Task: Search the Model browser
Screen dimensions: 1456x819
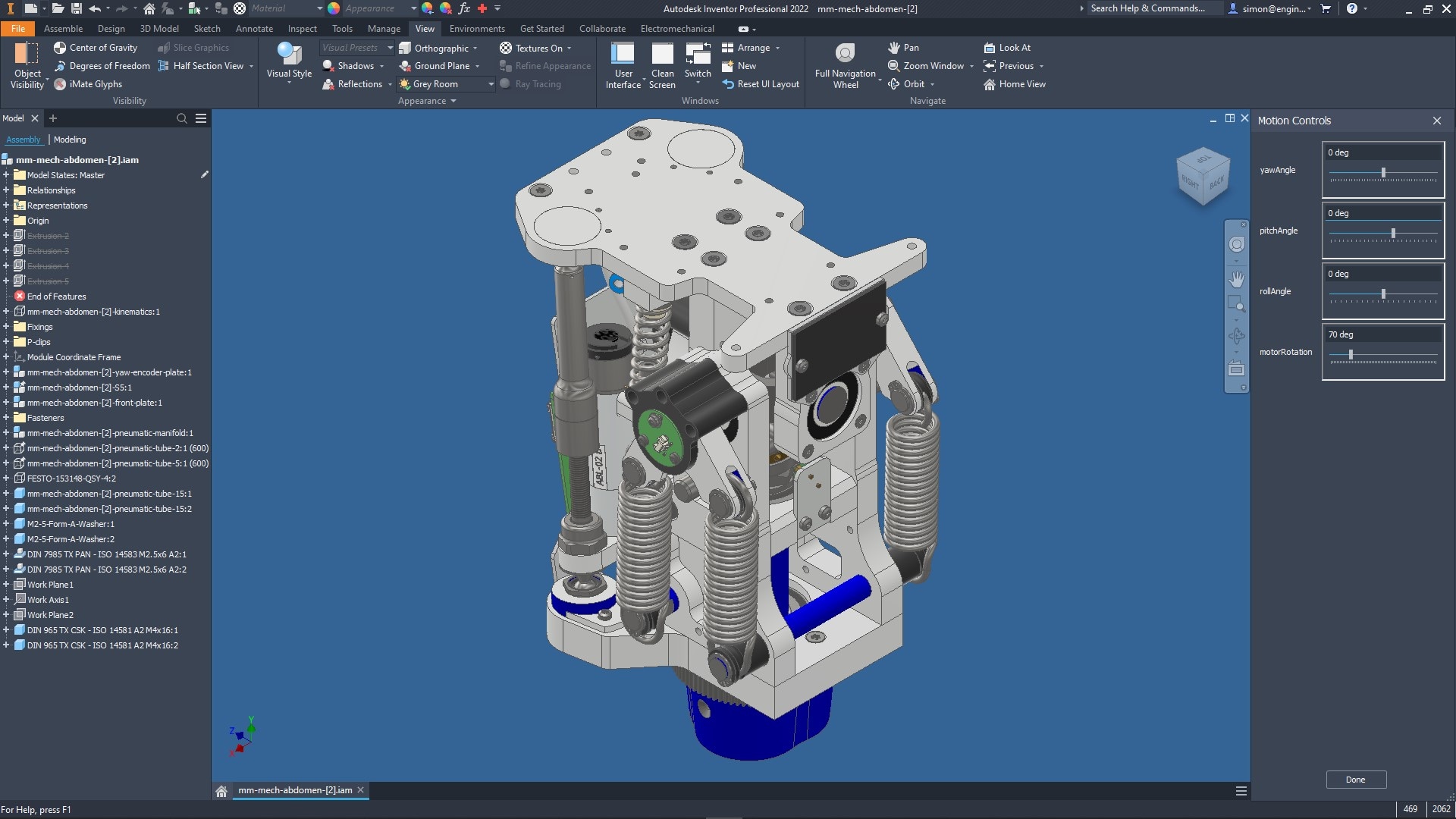Action: pyautogui.click(x=182, y=118)
